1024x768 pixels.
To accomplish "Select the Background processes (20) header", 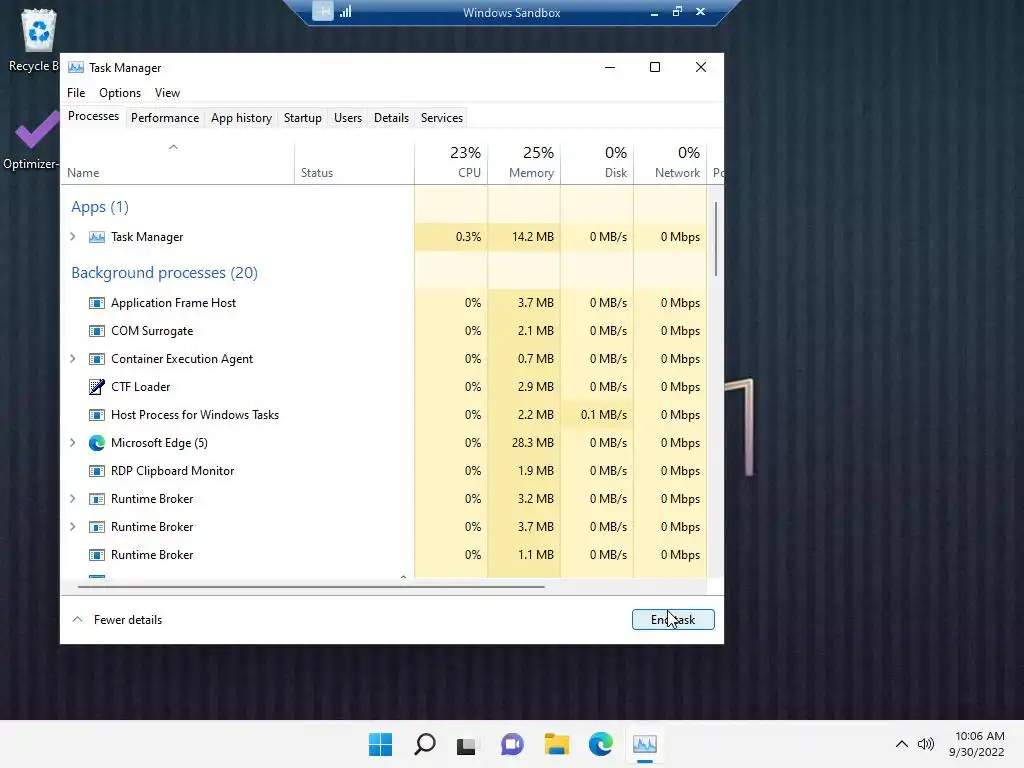I will (x=165, y=272).
